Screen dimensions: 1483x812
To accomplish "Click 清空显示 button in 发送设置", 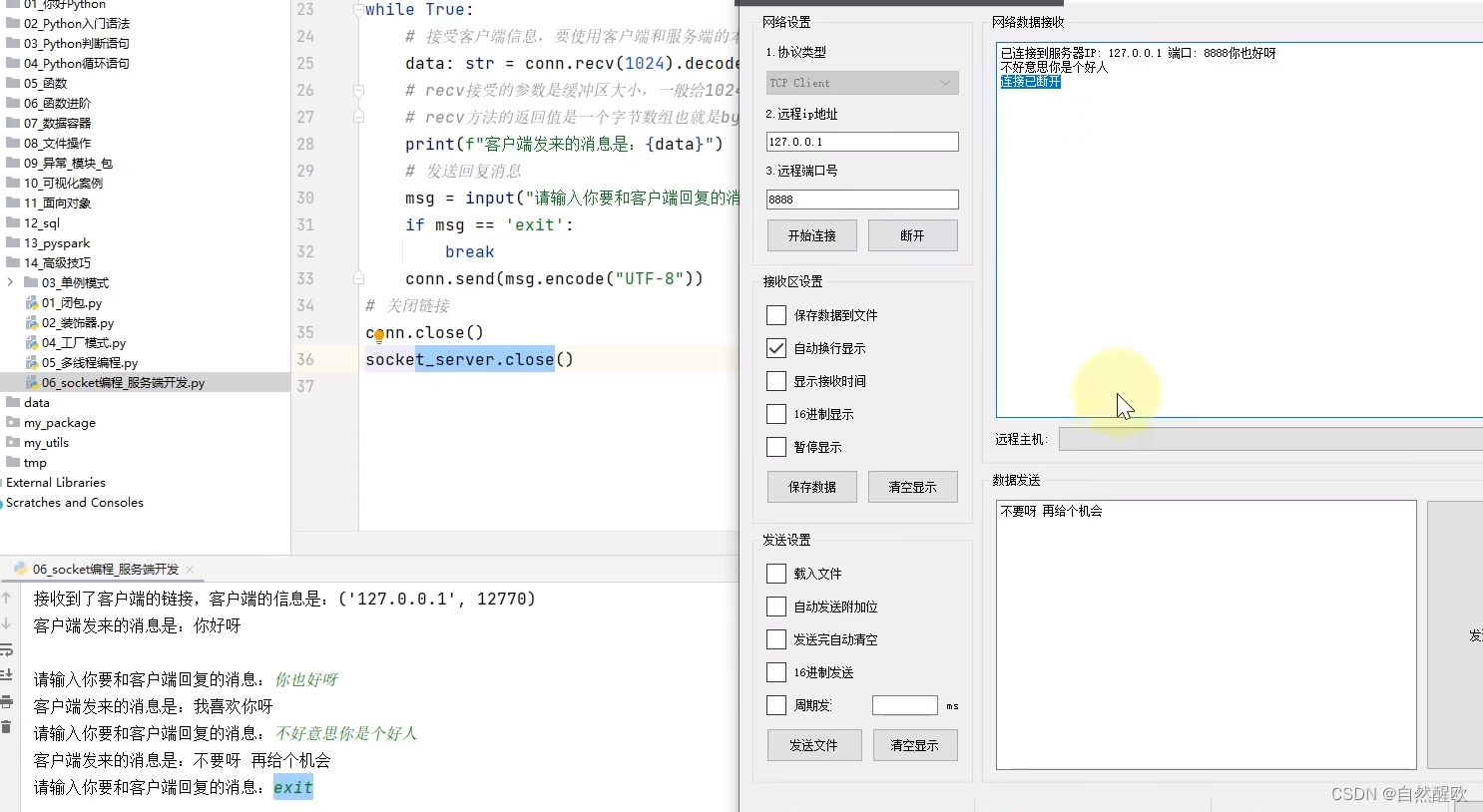I will pyautogui.click(x=914, y=745).
